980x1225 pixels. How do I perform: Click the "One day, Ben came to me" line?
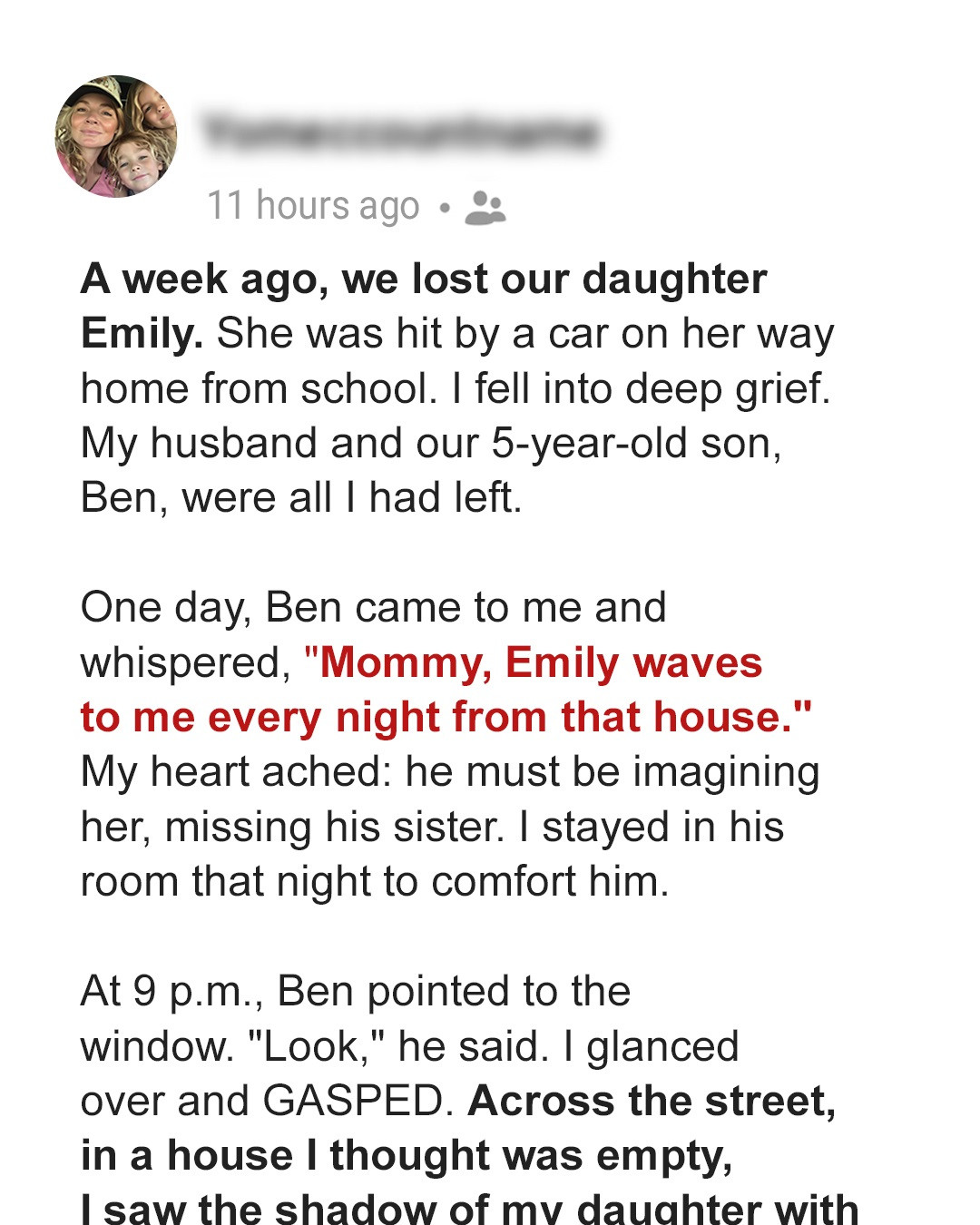(373, 607)
